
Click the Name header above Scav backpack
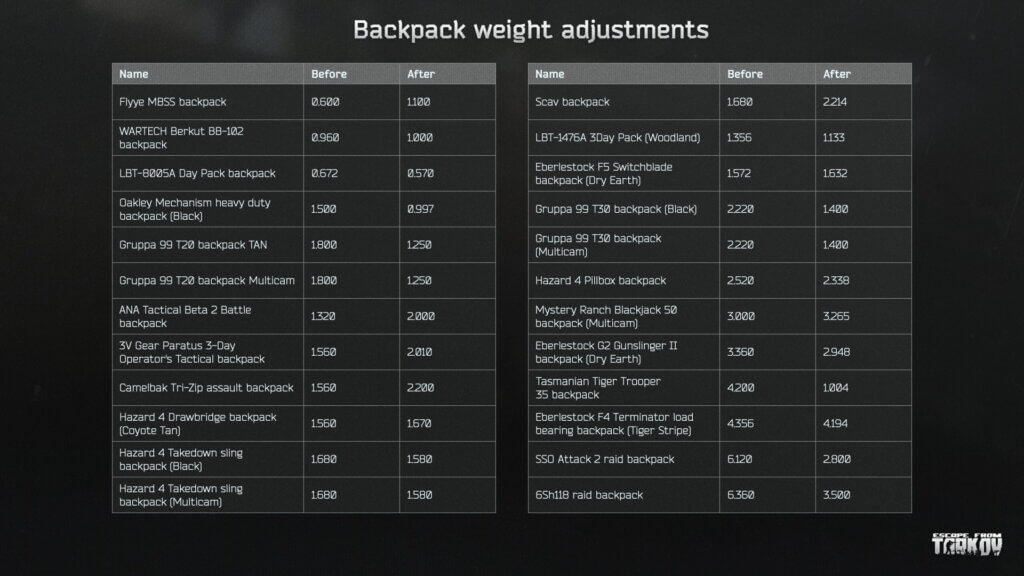tap(550, 74)
